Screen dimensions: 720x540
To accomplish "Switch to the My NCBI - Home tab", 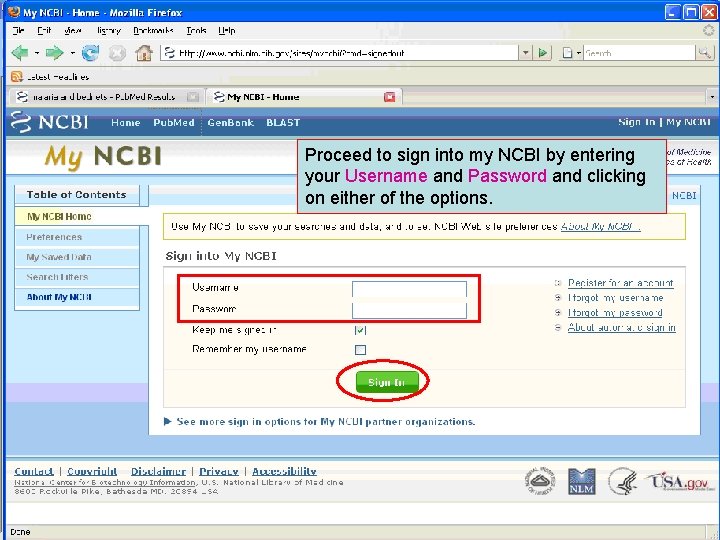I will (x=304, y=97).
